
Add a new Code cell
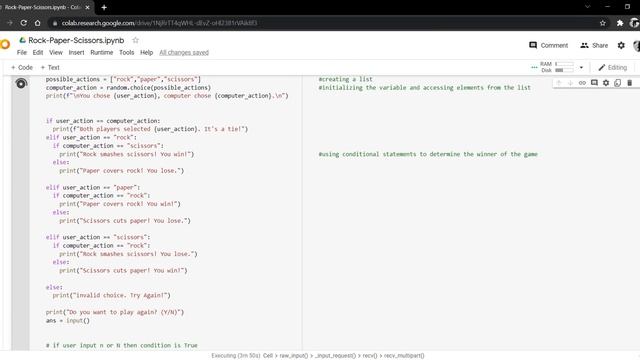tap(22, 67)
